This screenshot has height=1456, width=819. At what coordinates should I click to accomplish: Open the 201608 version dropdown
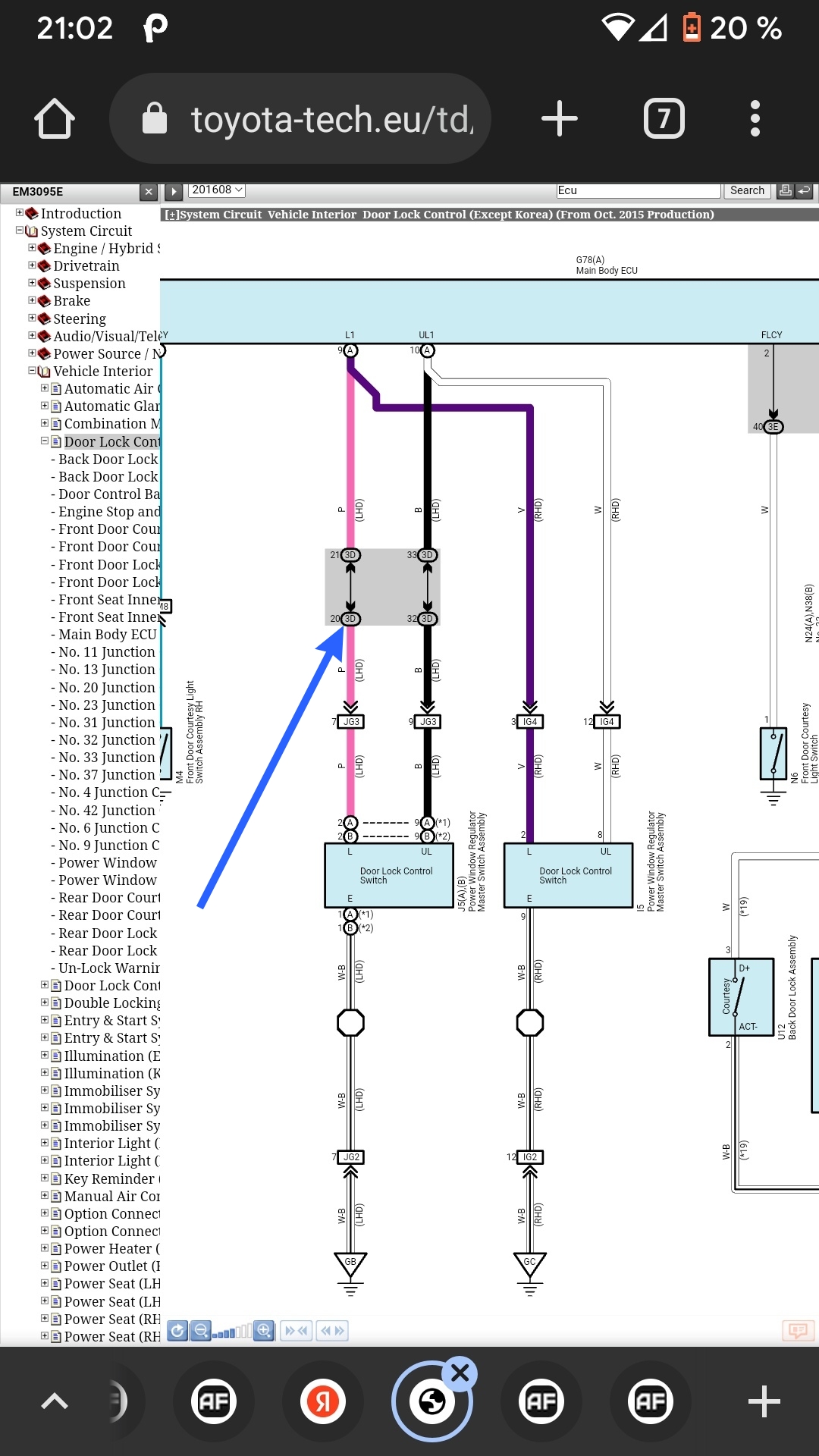[x=217, y=190]
